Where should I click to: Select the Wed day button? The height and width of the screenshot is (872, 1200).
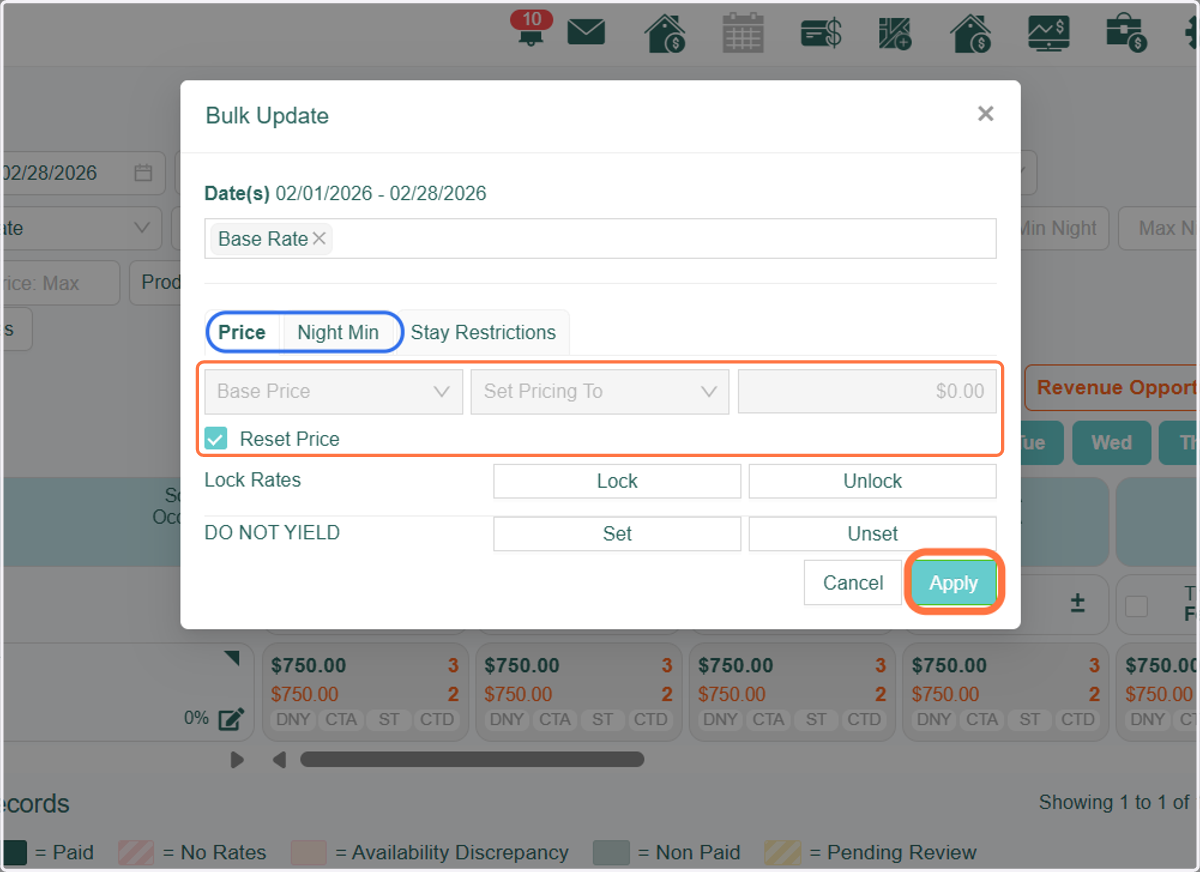click(x=1111, y=443)
